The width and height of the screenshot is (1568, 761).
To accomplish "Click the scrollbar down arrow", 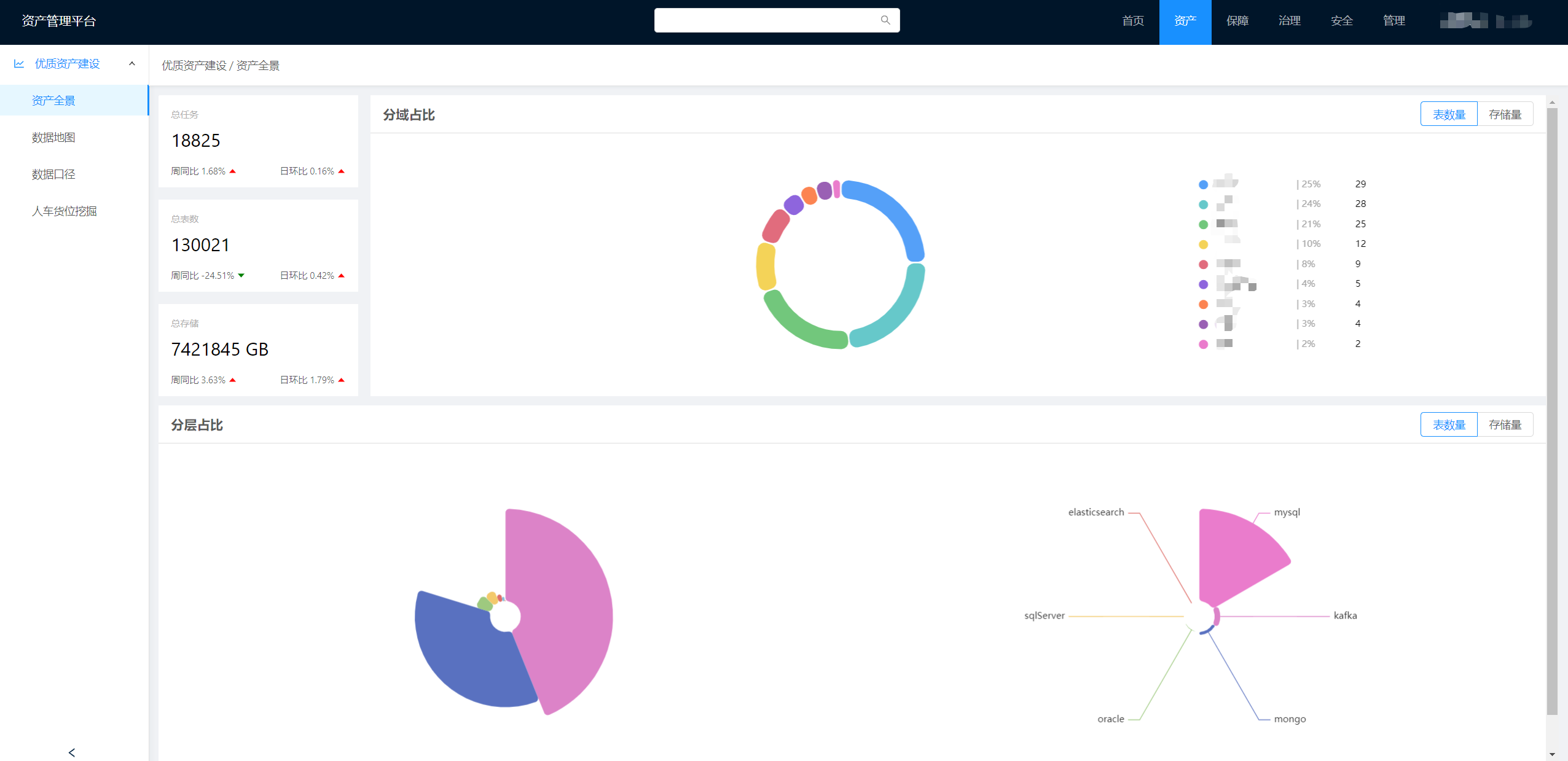I will click(x=1552, y=754).
